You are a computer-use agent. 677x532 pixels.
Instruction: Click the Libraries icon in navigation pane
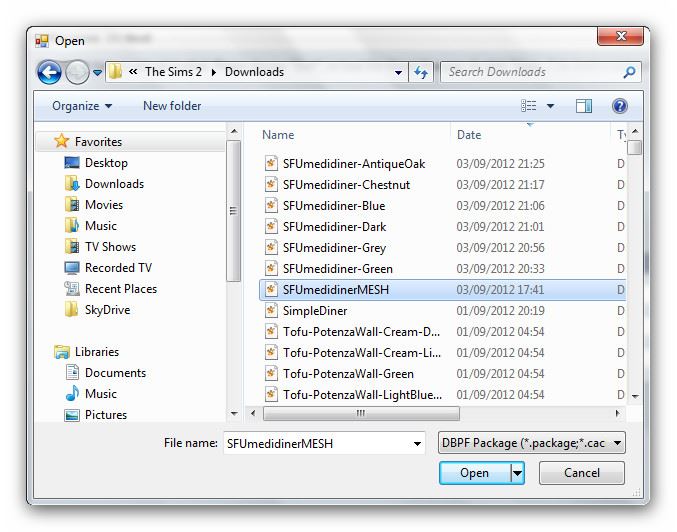(62, 352)
